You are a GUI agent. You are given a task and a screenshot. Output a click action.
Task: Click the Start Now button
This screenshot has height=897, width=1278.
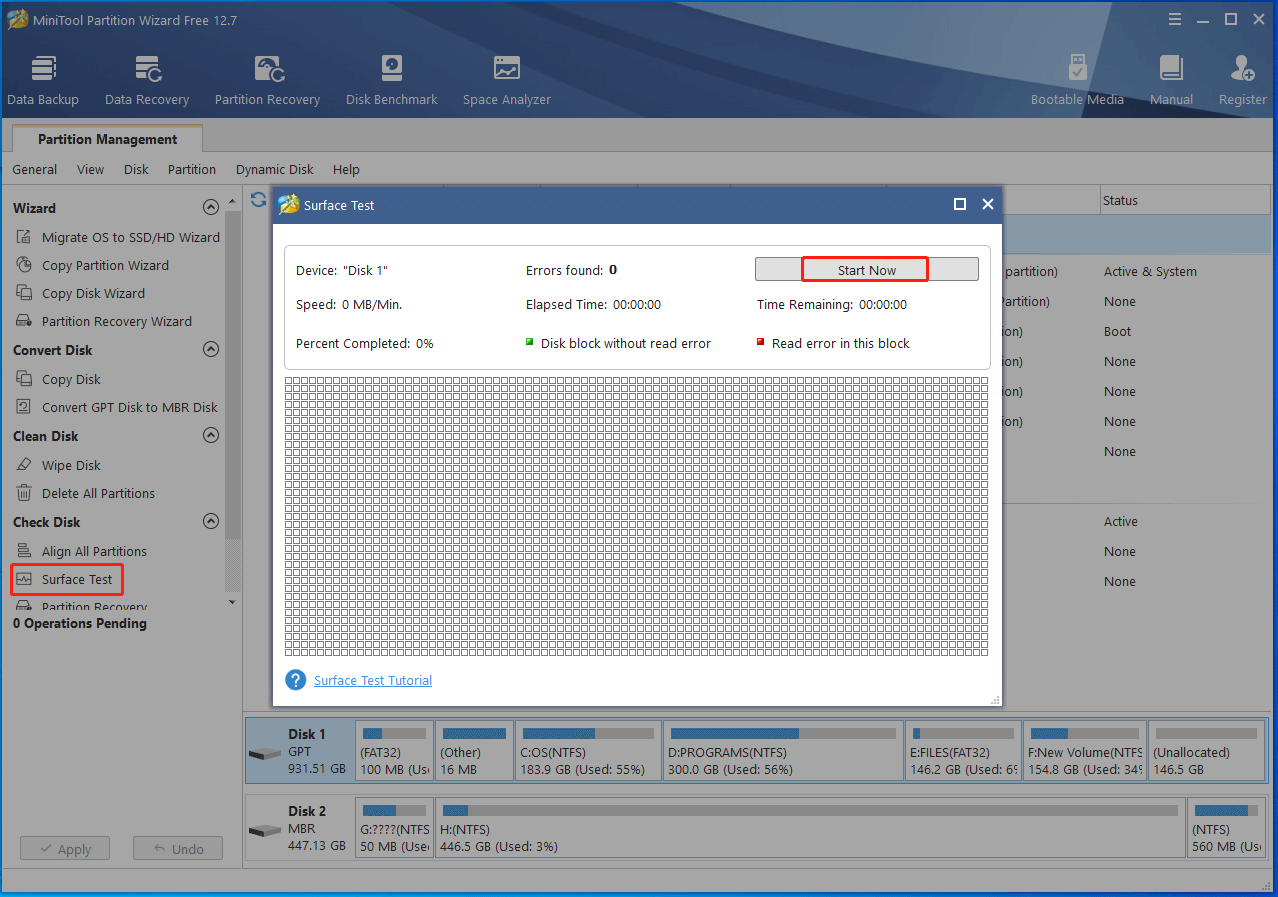pyautogui.click(x=867, y=270)
